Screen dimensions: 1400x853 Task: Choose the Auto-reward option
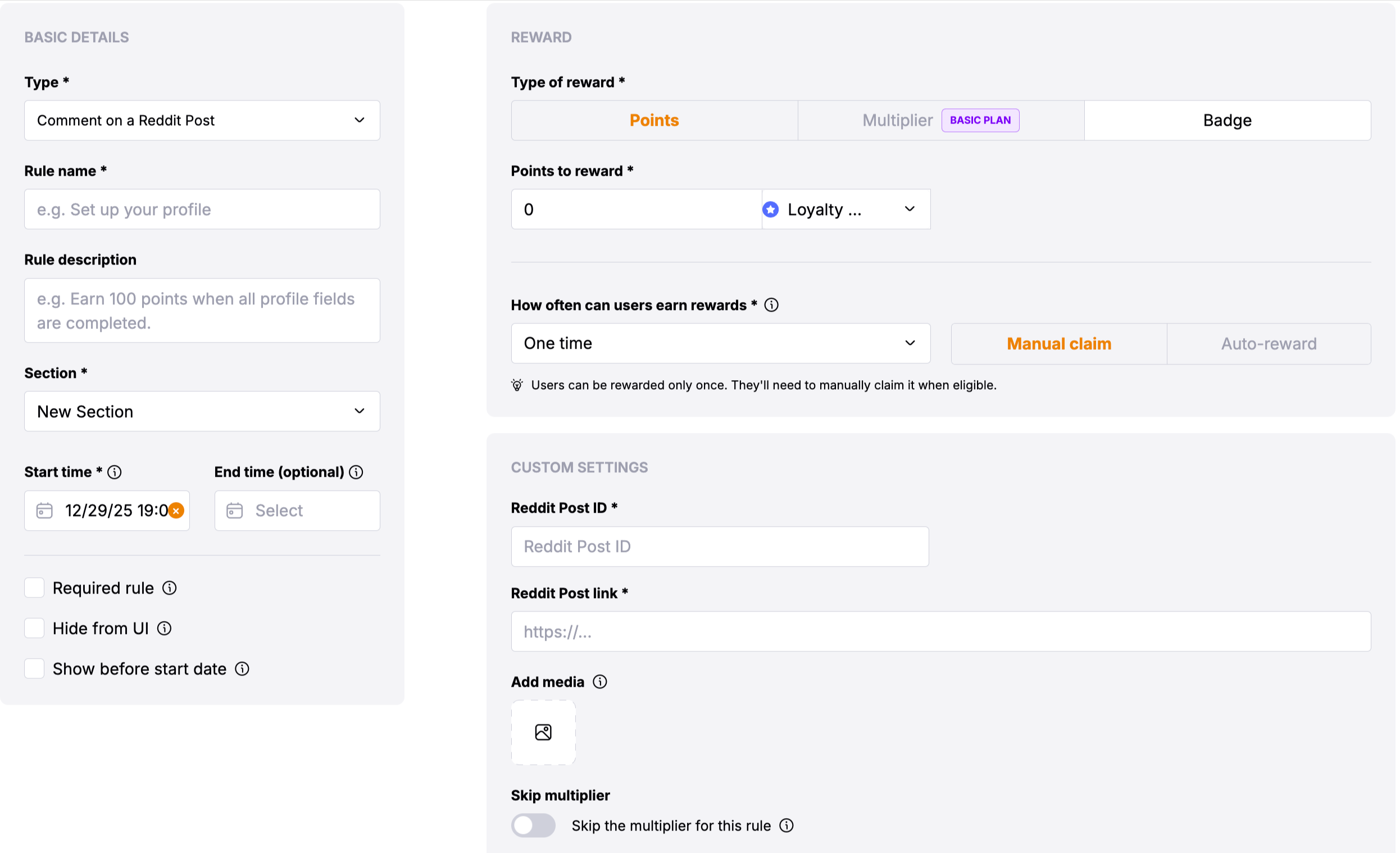(x=1268, y=344)
